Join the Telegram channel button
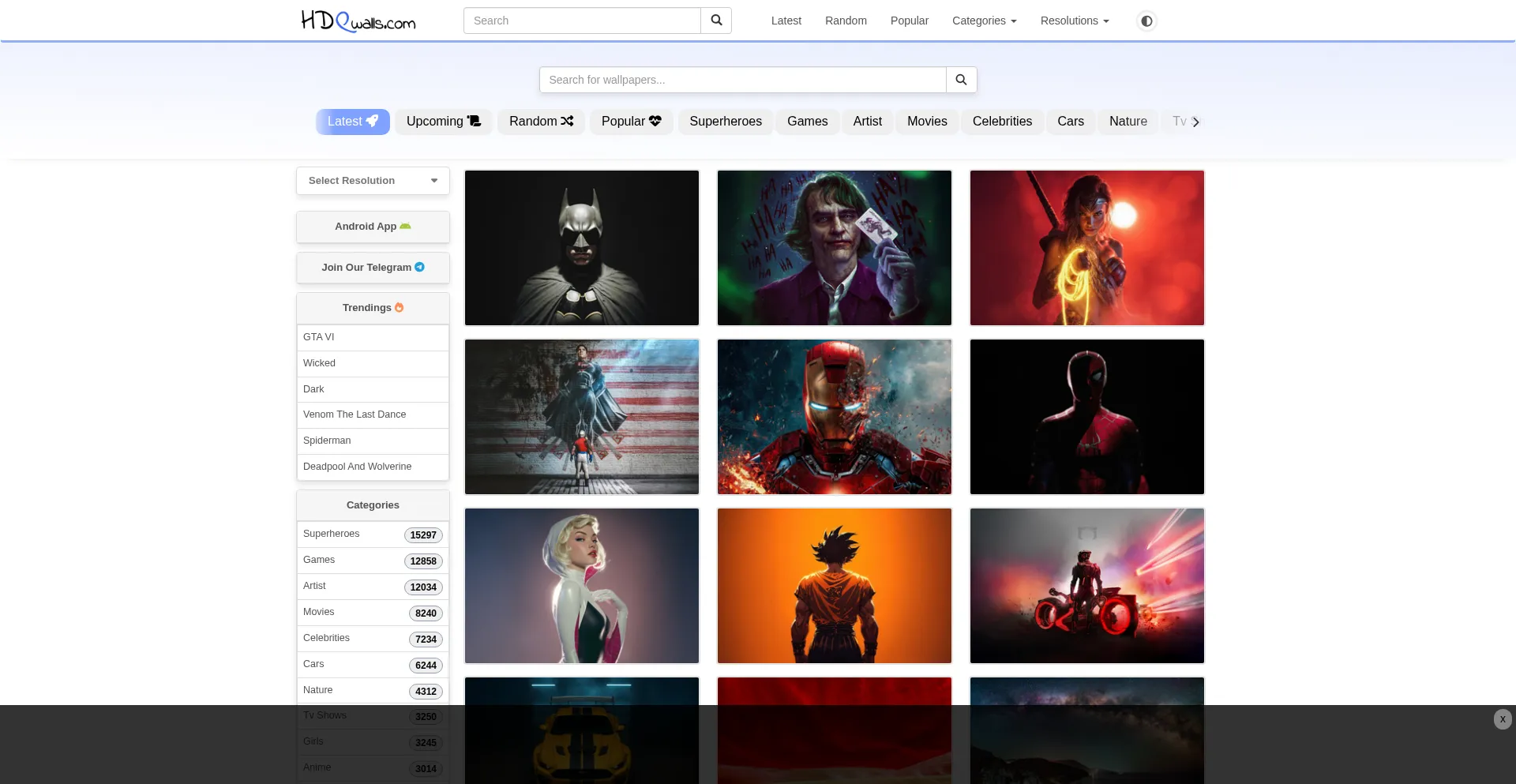Image resolution: width=1516 pixels, height=784 pixels. point(373,268)
